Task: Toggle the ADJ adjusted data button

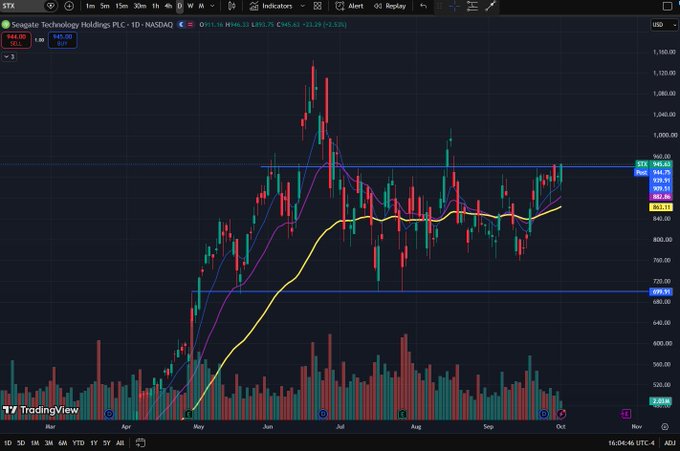Action: click(x=670, y=443)
